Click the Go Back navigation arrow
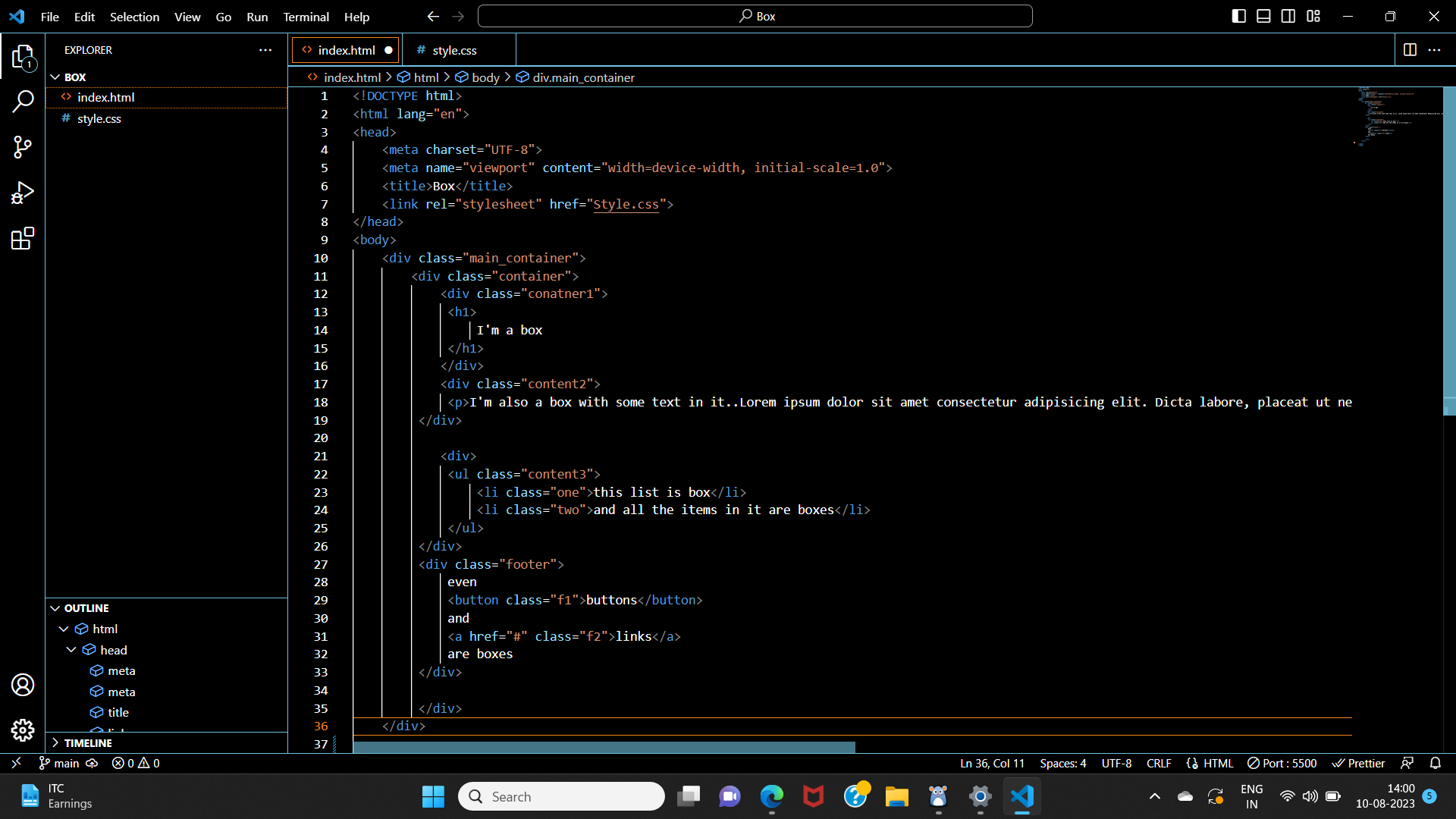 click(432, 16)
